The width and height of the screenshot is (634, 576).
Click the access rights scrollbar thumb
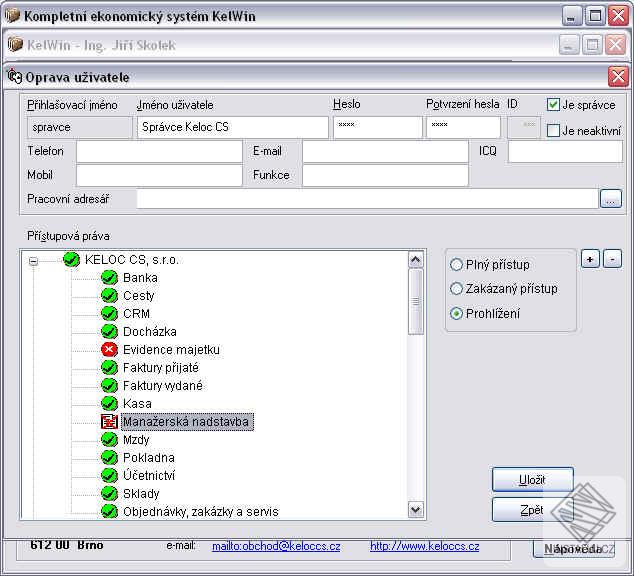pos(416,302)
